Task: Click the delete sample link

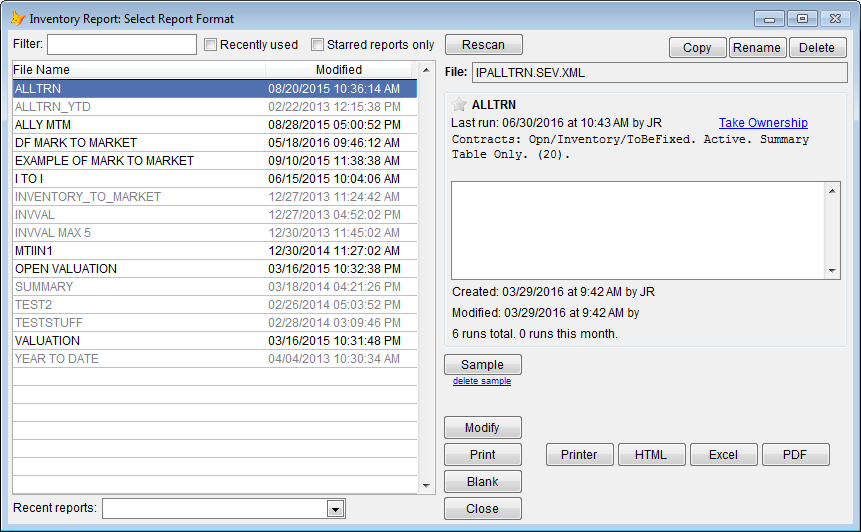Action: [482, 381]
